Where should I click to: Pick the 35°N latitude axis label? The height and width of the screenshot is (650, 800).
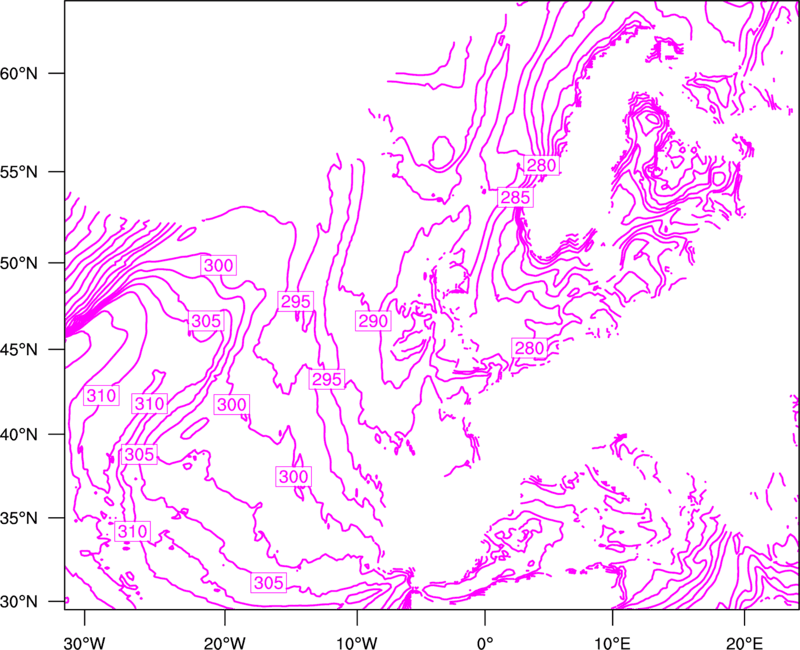pyautogui.click(x=19, y=518)
